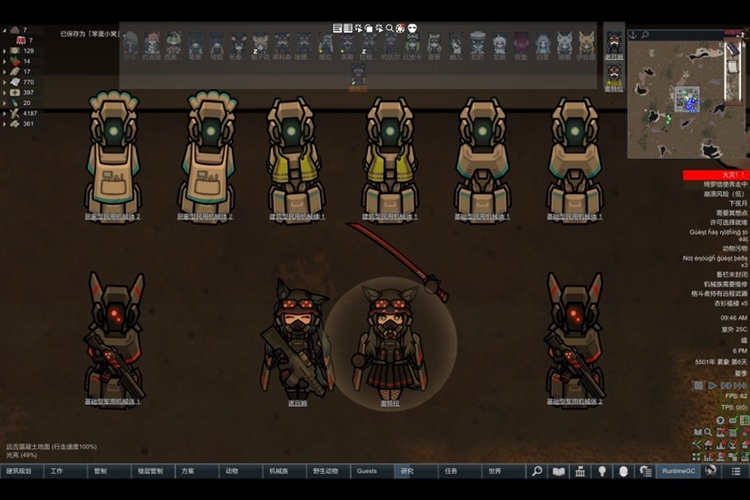Set game speed to normal play
Image resolution: width=750 pixels, height=500 pixels.
pos(712,384)
